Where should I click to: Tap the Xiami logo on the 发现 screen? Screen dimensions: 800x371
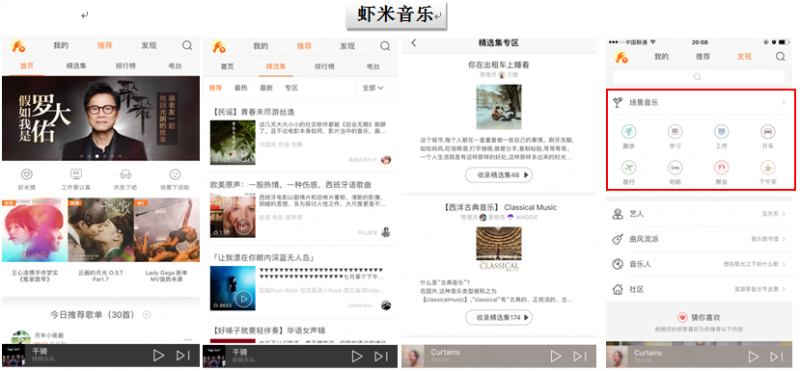[x=621, y=57]
